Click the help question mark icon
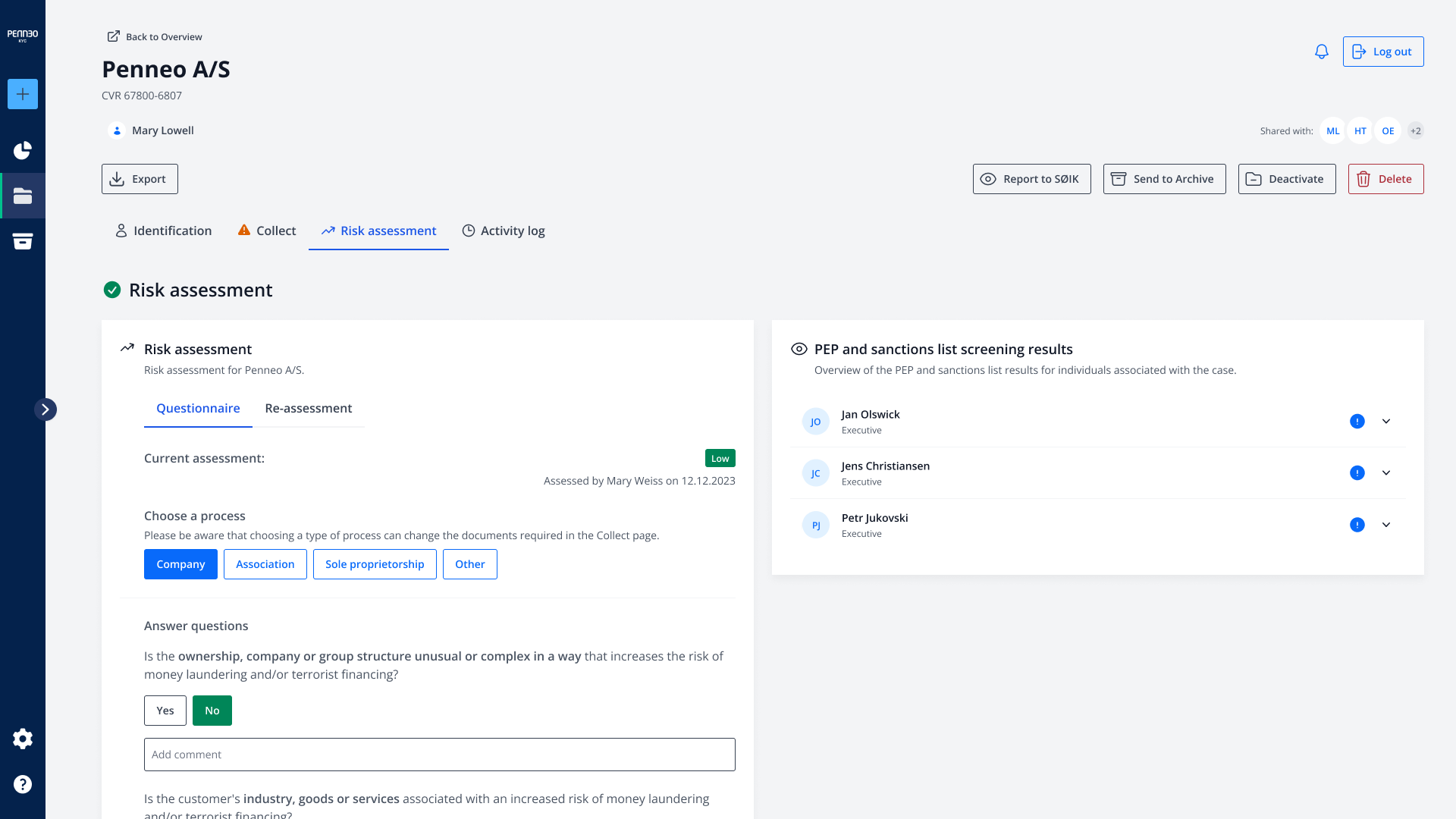The image size is (1456, 819). [23, 784]
